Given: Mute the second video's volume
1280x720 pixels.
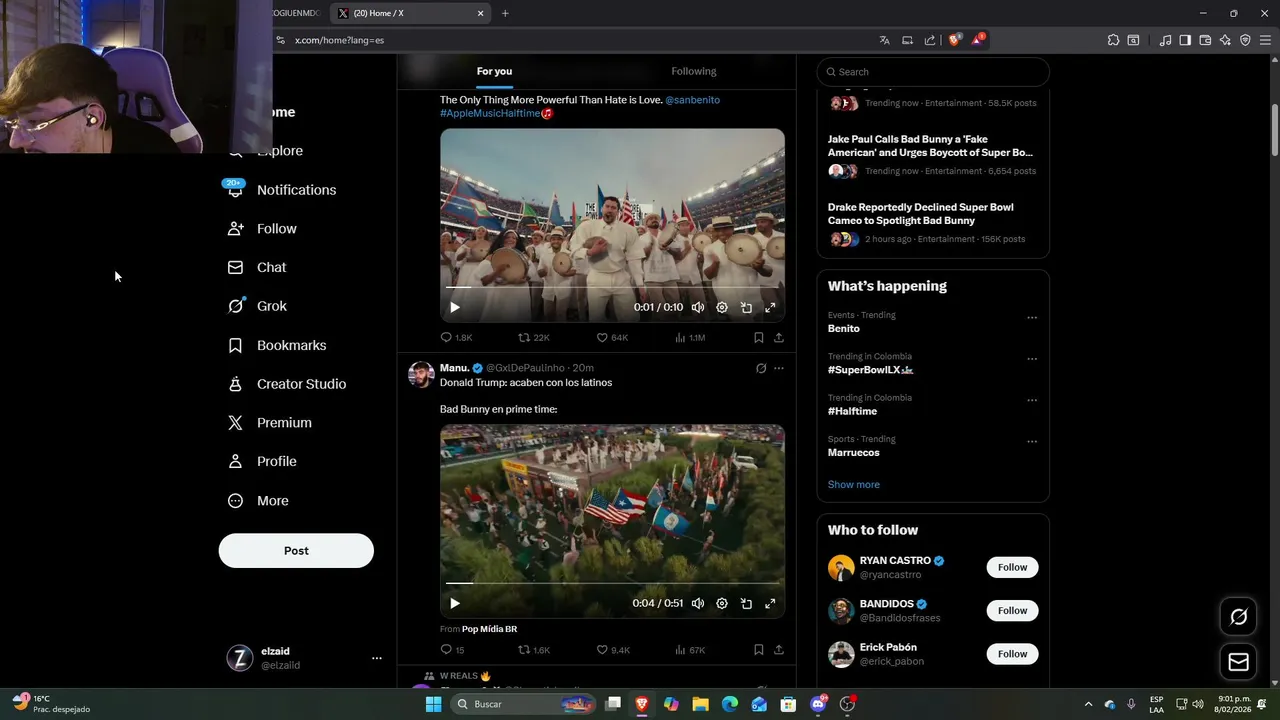Looking at the screenshot, I should pos(698,604).
